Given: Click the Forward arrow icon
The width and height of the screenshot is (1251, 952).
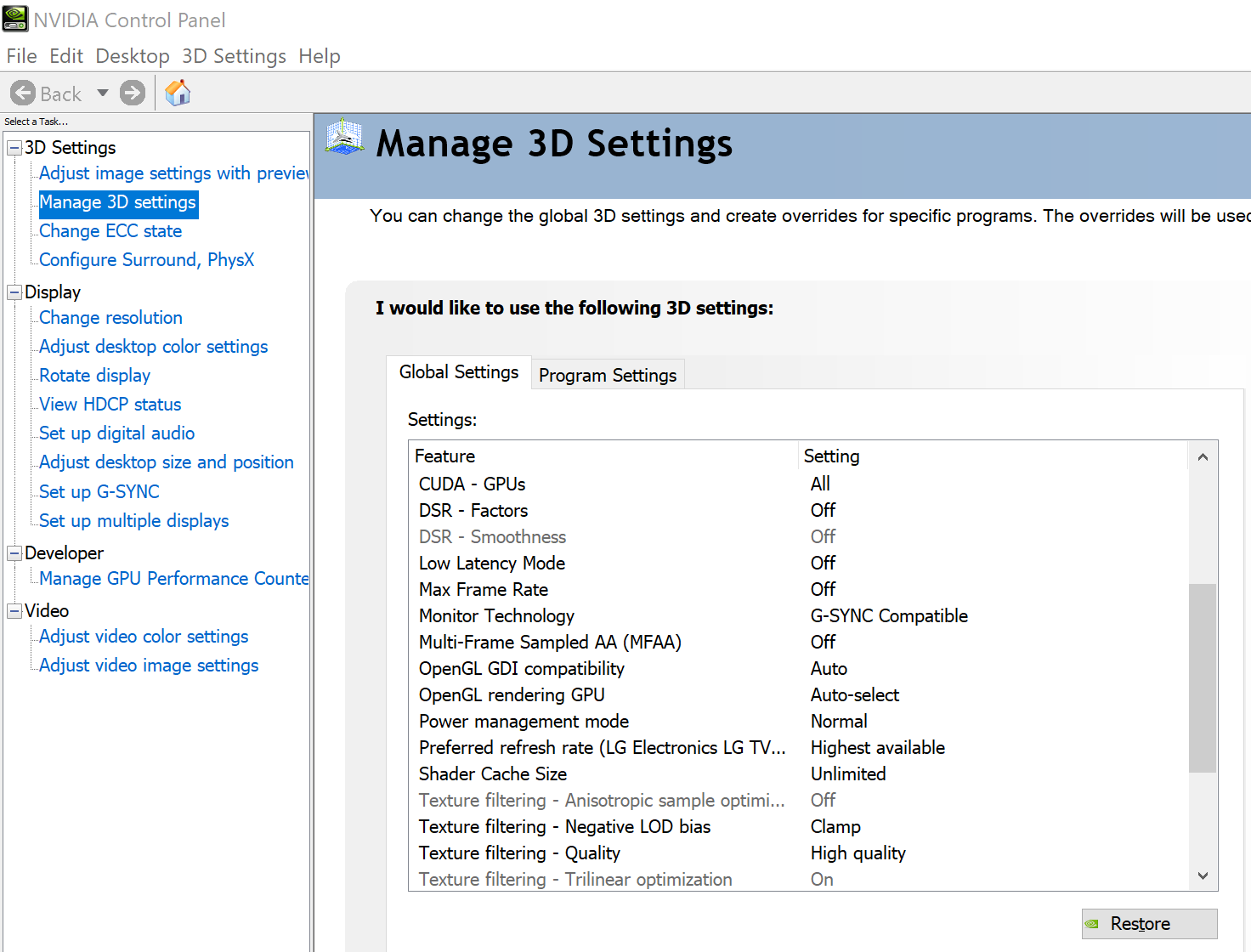Looking at the screenshot, I should [133, 93].
